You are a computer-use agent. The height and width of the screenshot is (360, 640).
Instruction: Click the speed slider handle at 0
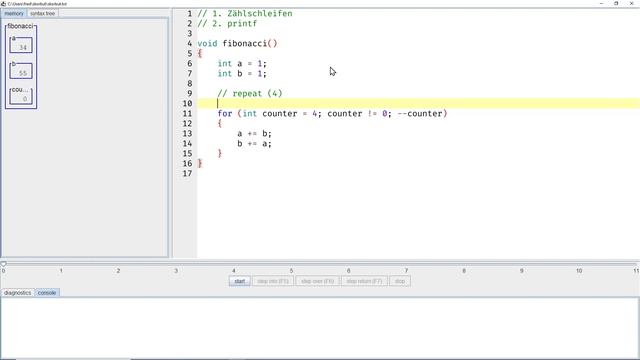point(3,264)
